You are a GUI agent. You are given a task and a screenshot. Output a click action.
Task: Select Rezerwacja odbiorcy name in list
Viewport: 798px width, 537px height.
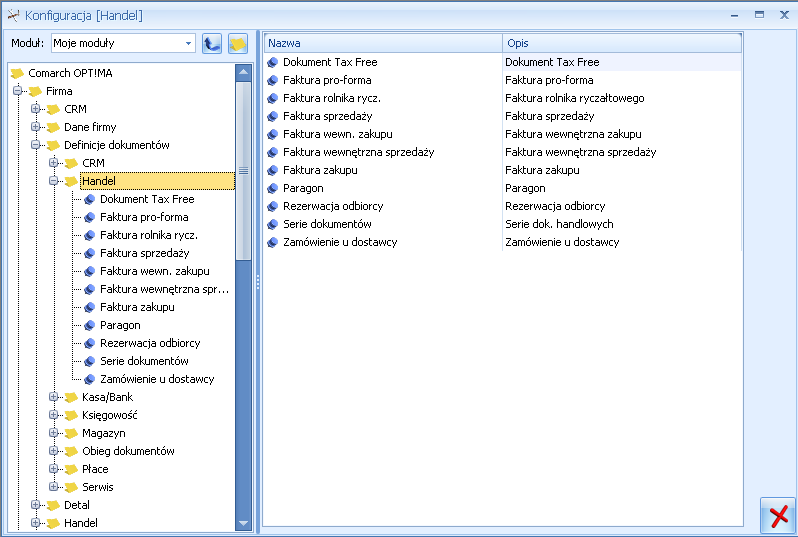pyautogui.click(x=333, y=206)
